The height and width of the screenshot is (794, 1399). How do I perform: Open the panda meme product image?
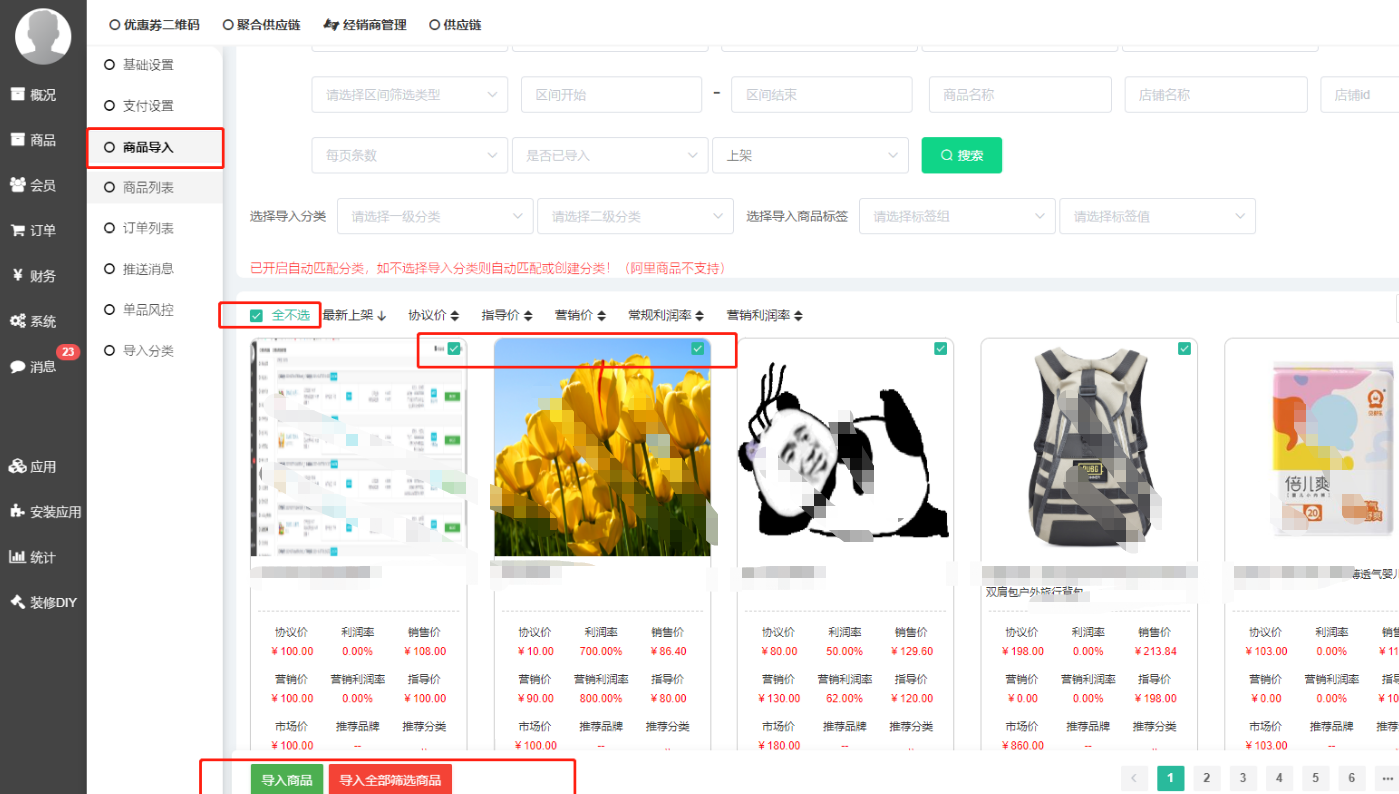845,447
